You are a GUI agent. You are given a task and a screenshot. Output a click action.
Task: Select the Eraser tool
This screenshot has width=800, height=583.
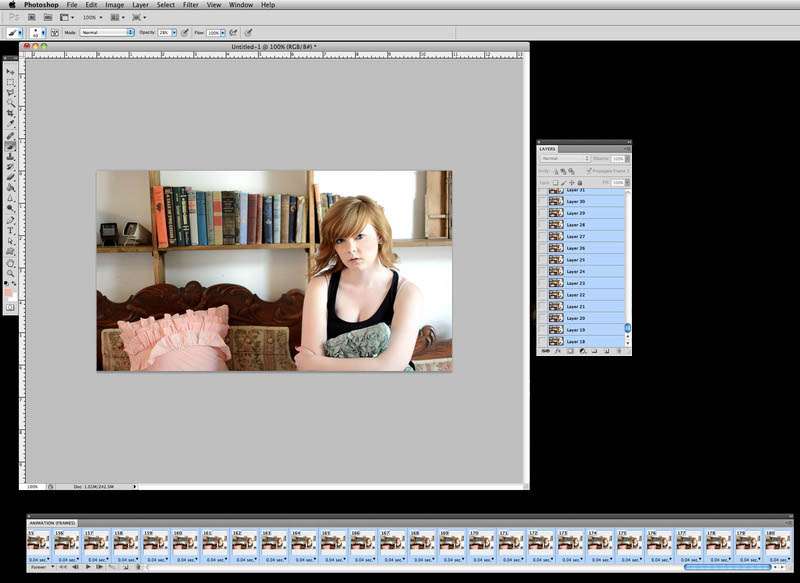pyautogui.click(x=10, y=178)
